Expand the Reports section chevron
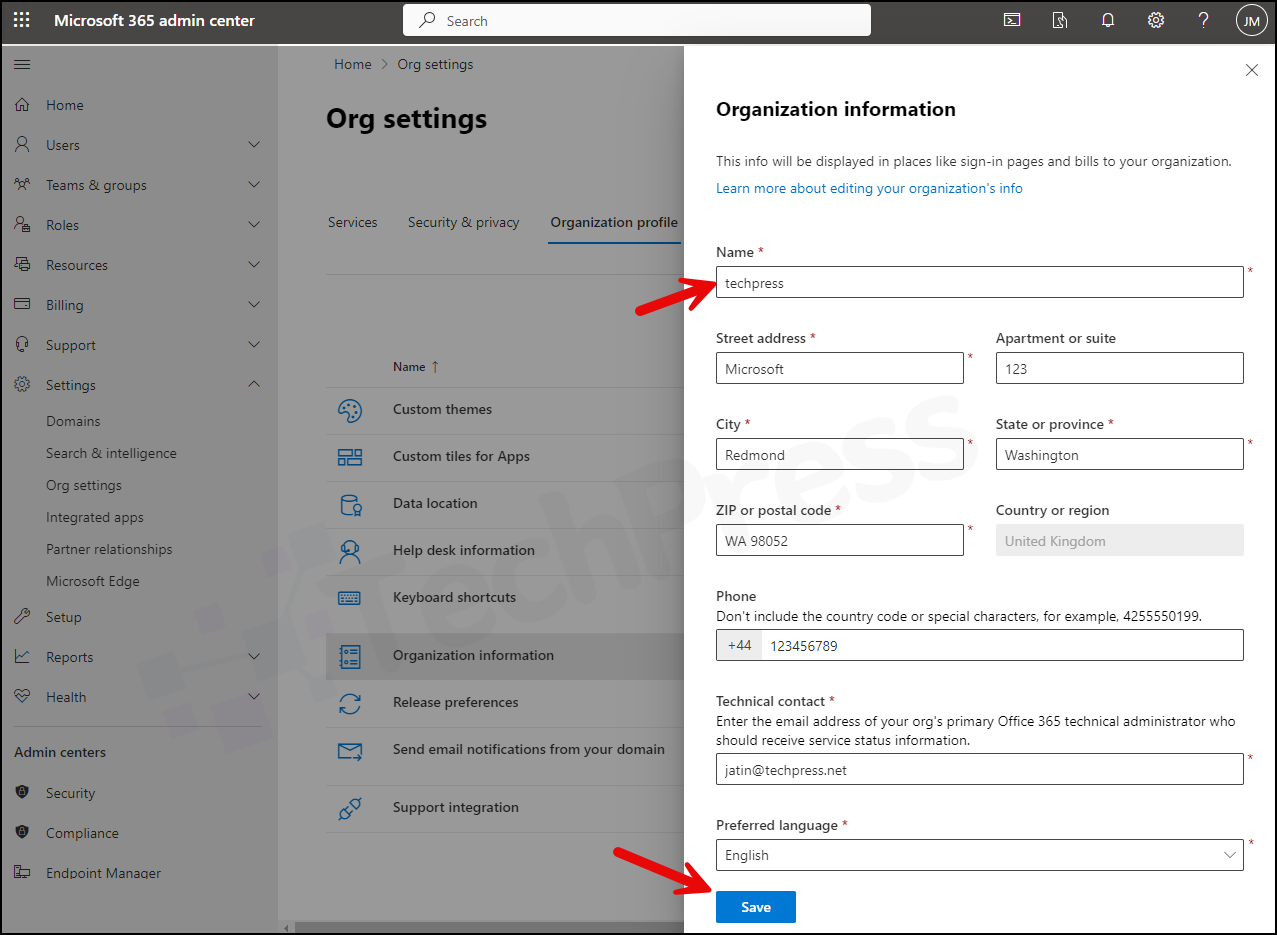The width and height of the screenshot is (1277, 935). click(254, 657)
